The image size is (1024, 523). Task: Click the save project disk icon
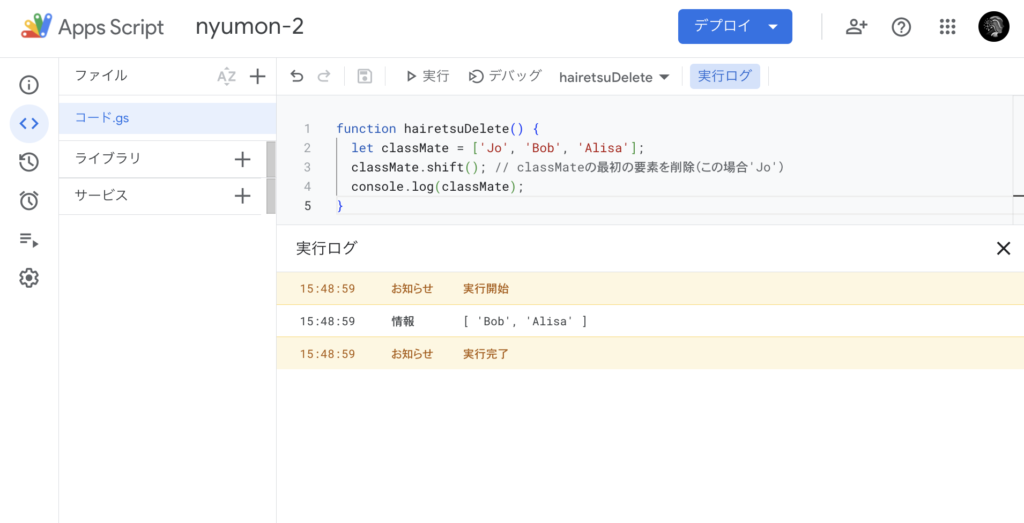pos(365,76)
